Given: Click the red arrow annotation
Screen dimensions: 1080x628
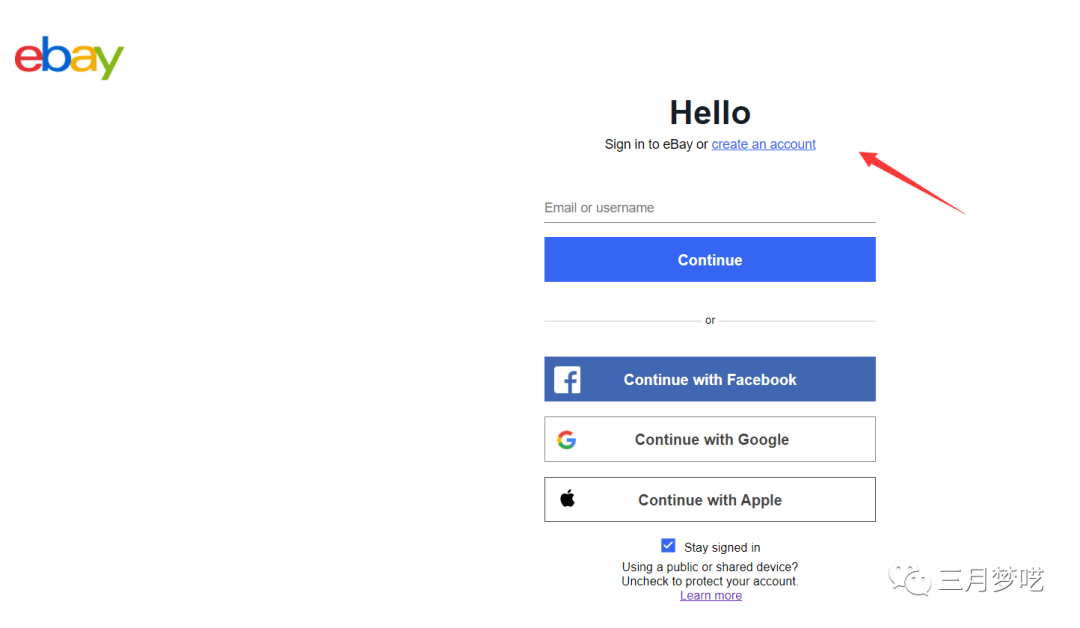Looking at the screenshot, I should click(x=912, y=181).
